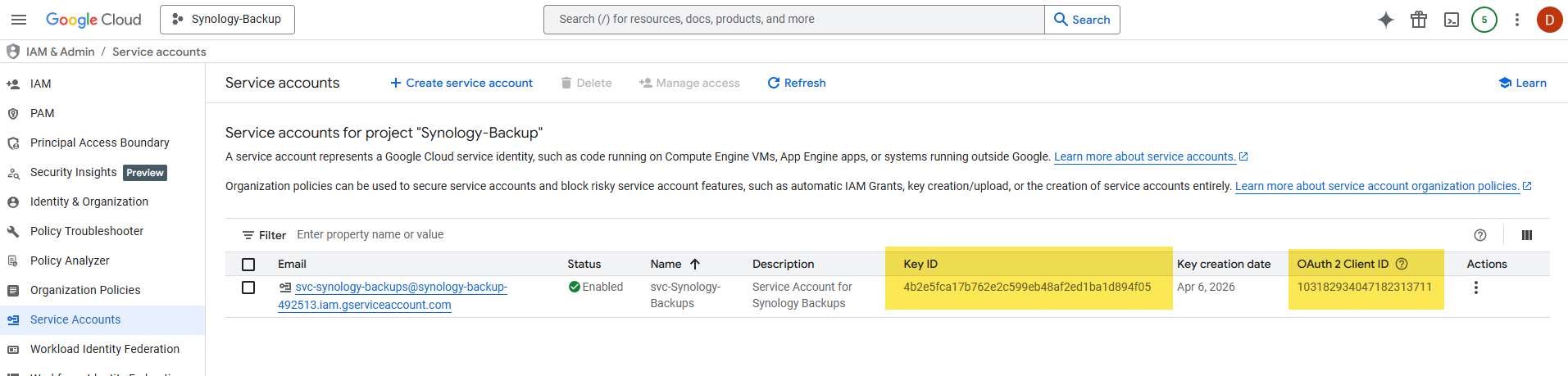Go to IAM & Admin breadcrumb
Screen dimensions: 1568x376
pyautogui.click(x=60, y=52)
